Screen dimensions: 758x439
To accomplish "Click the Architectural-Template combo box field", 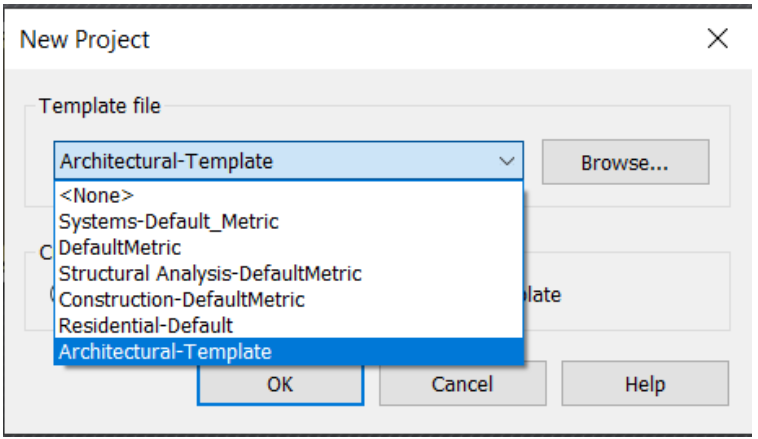I will [289, 161].
